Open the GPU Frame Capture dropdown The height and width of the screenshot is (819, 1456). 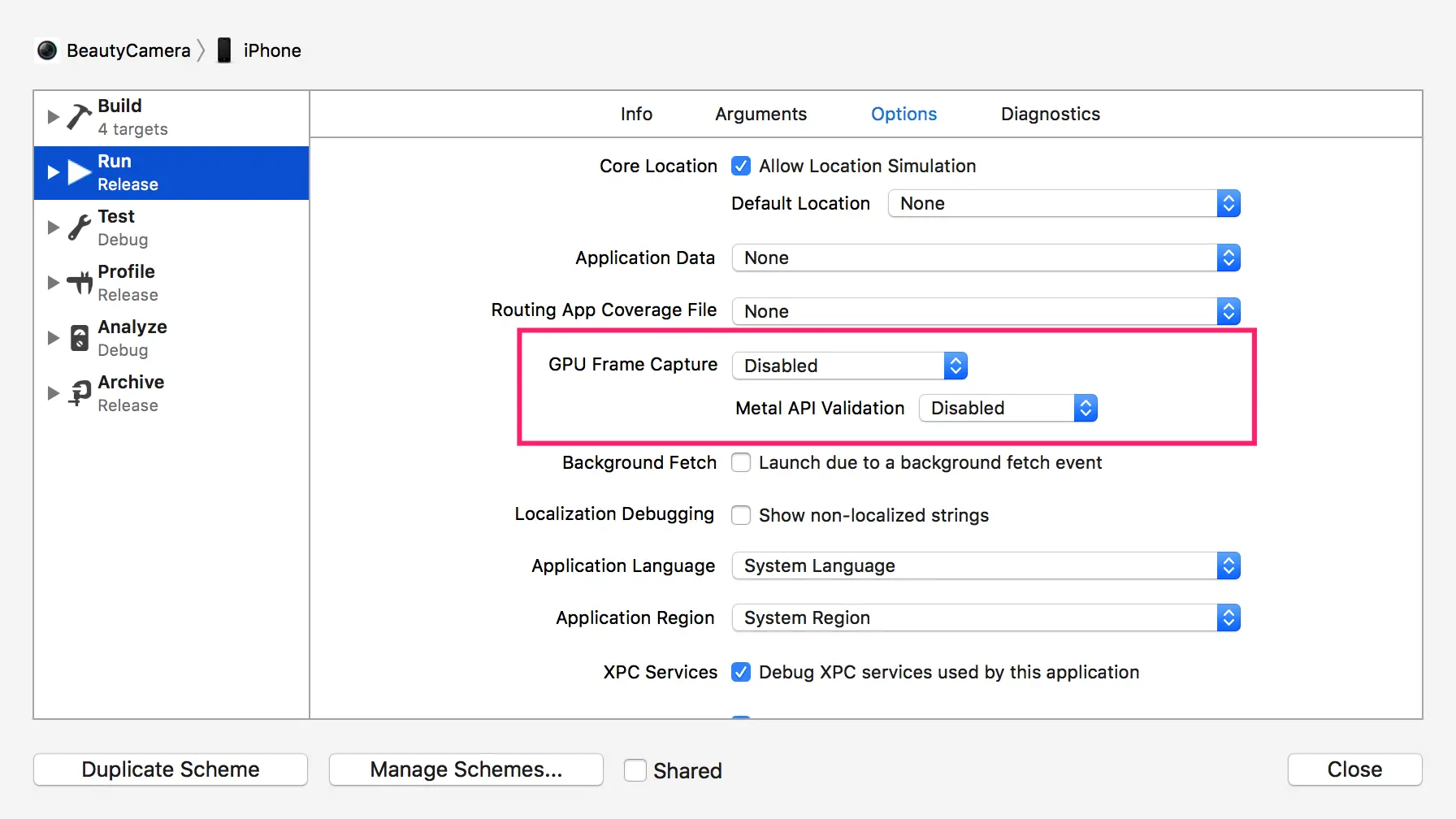click(x=849, y=366)
